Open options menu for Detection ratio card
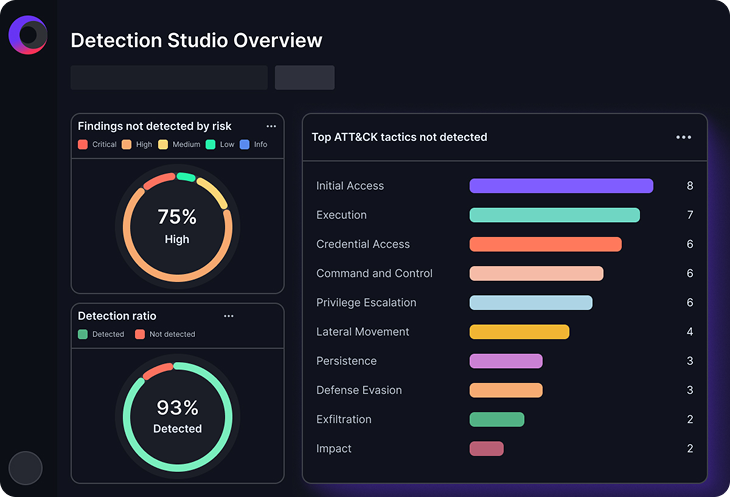This screenshot has width=730, height=497. tap(229, 316)
